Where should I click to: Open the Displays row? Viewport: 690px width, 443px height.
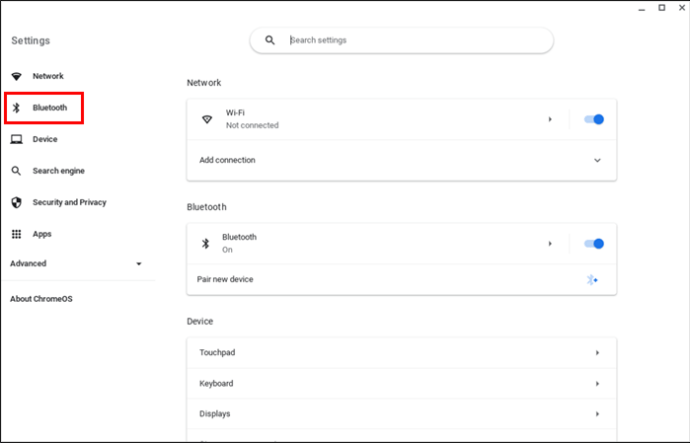pyautogui.click(x=401, y=414)
